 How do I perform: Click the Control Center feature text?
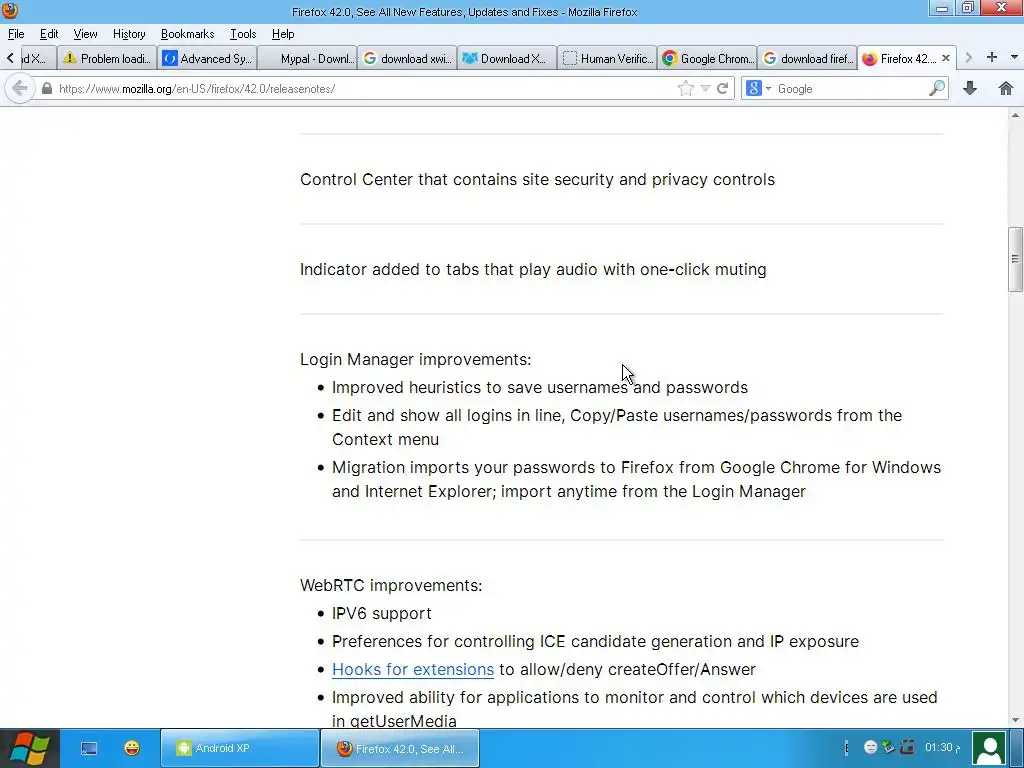(x=537, y=180)
